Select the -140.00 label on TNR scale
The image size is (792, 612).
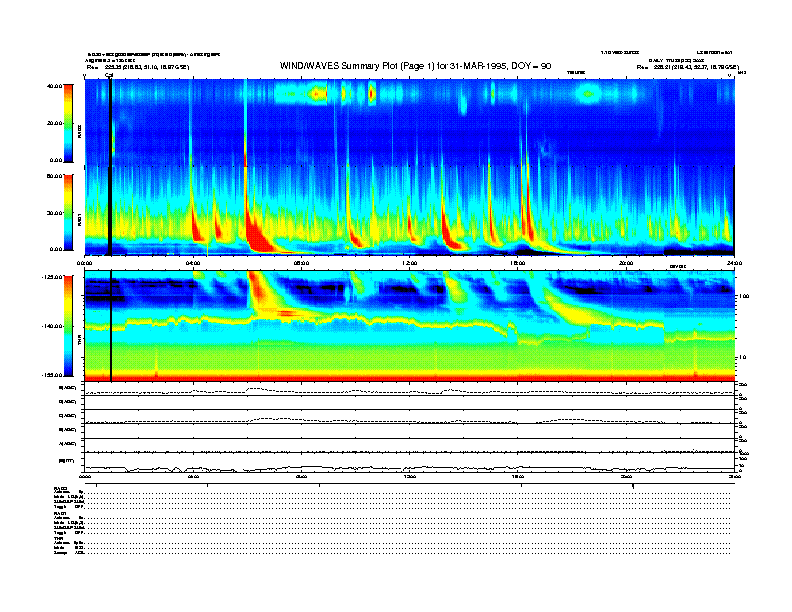(53, 326)
